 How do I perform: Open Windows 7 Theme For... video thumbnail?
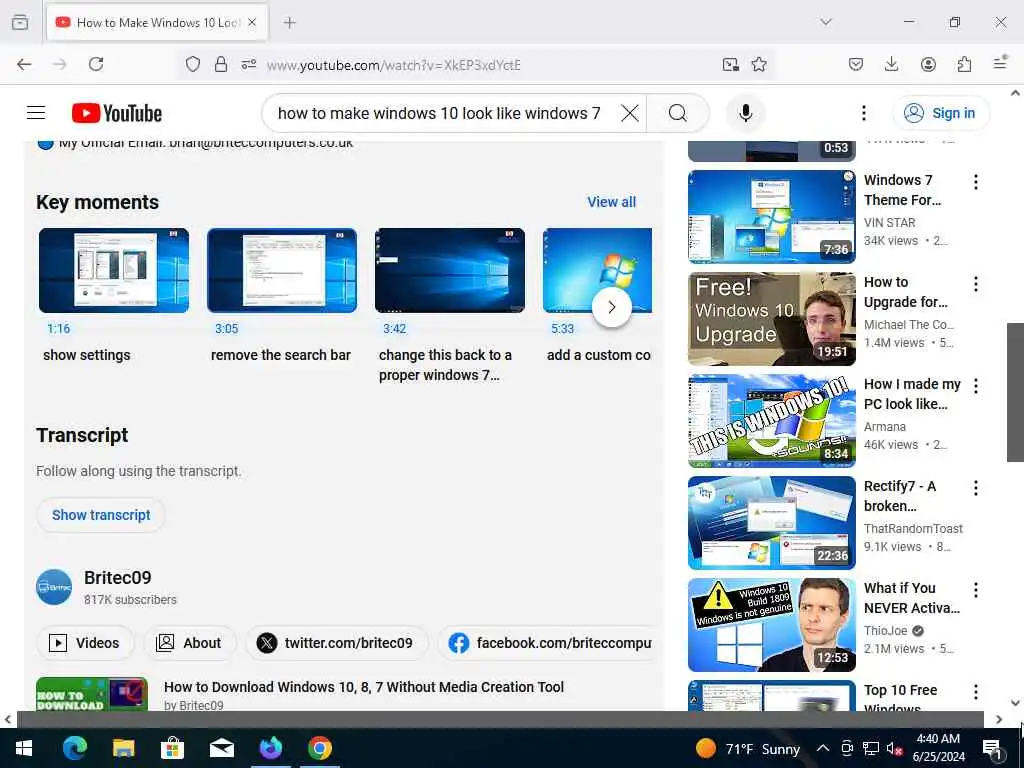point(771,217)
